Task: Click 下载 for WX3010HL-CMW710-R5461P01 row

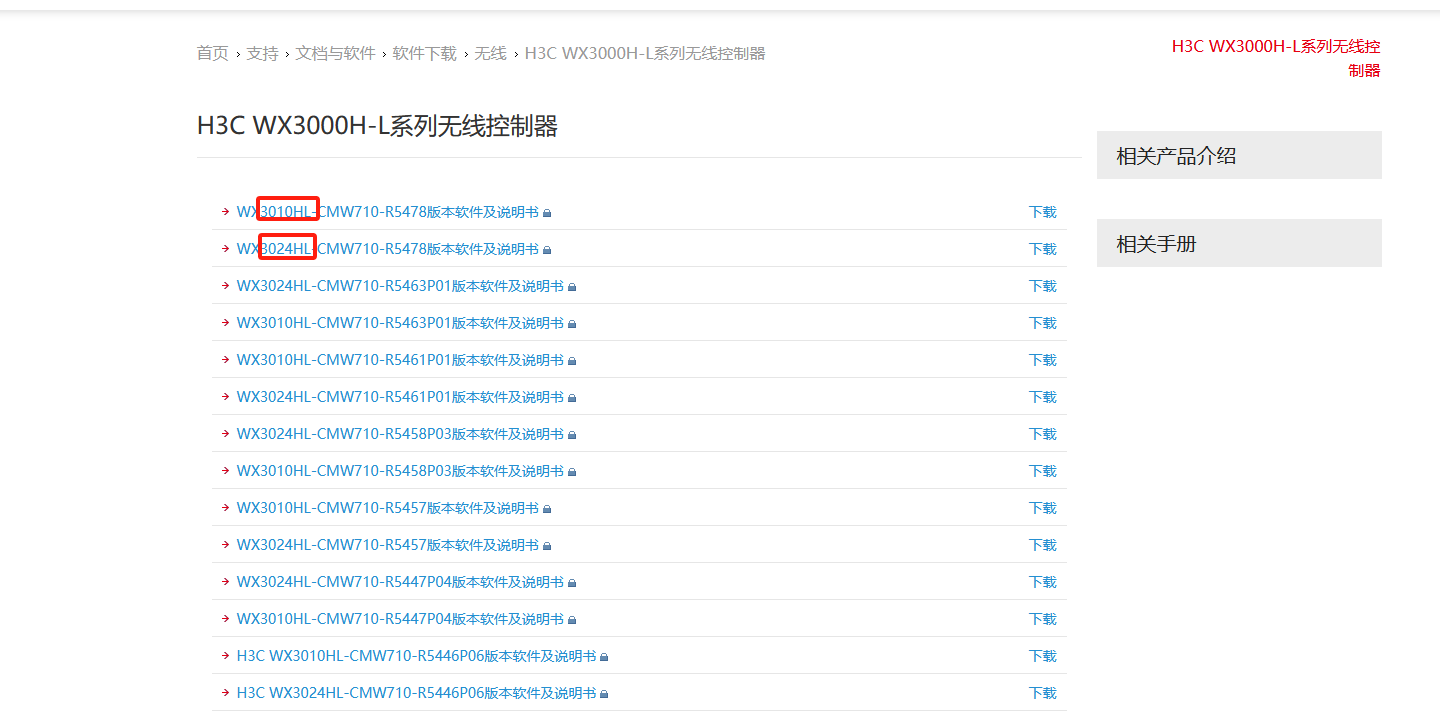Action: (1043, 360)
